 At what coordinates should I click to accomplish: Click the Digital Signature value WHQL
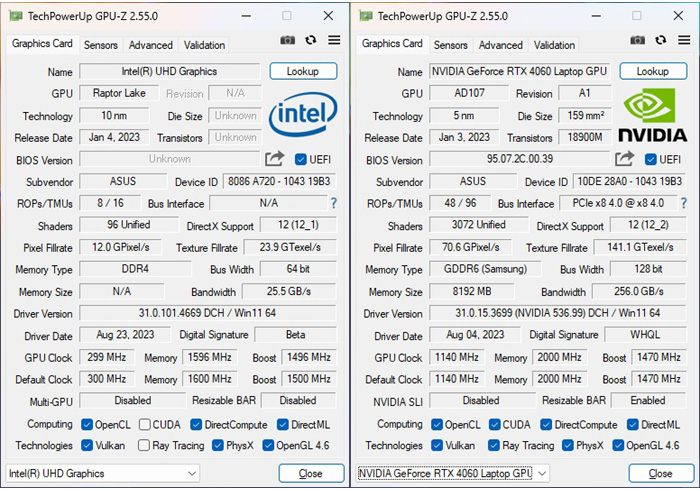645,335
